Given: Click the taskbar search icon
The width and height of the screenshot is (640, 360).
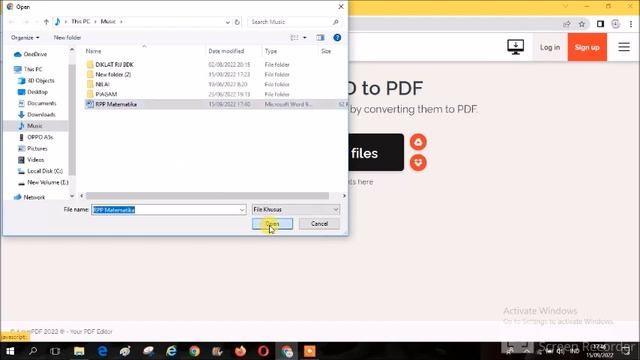Looking at the screenshot, I should (33, 351).
